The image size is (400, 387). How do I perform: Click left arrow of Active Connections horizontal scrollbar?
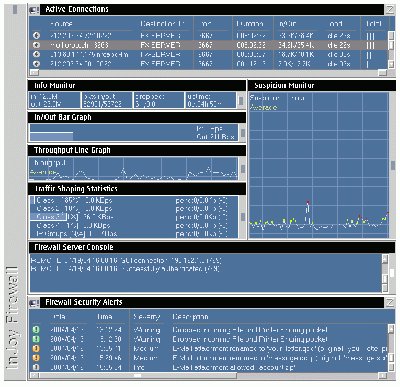pyautogui.click(x=34, y=72)
